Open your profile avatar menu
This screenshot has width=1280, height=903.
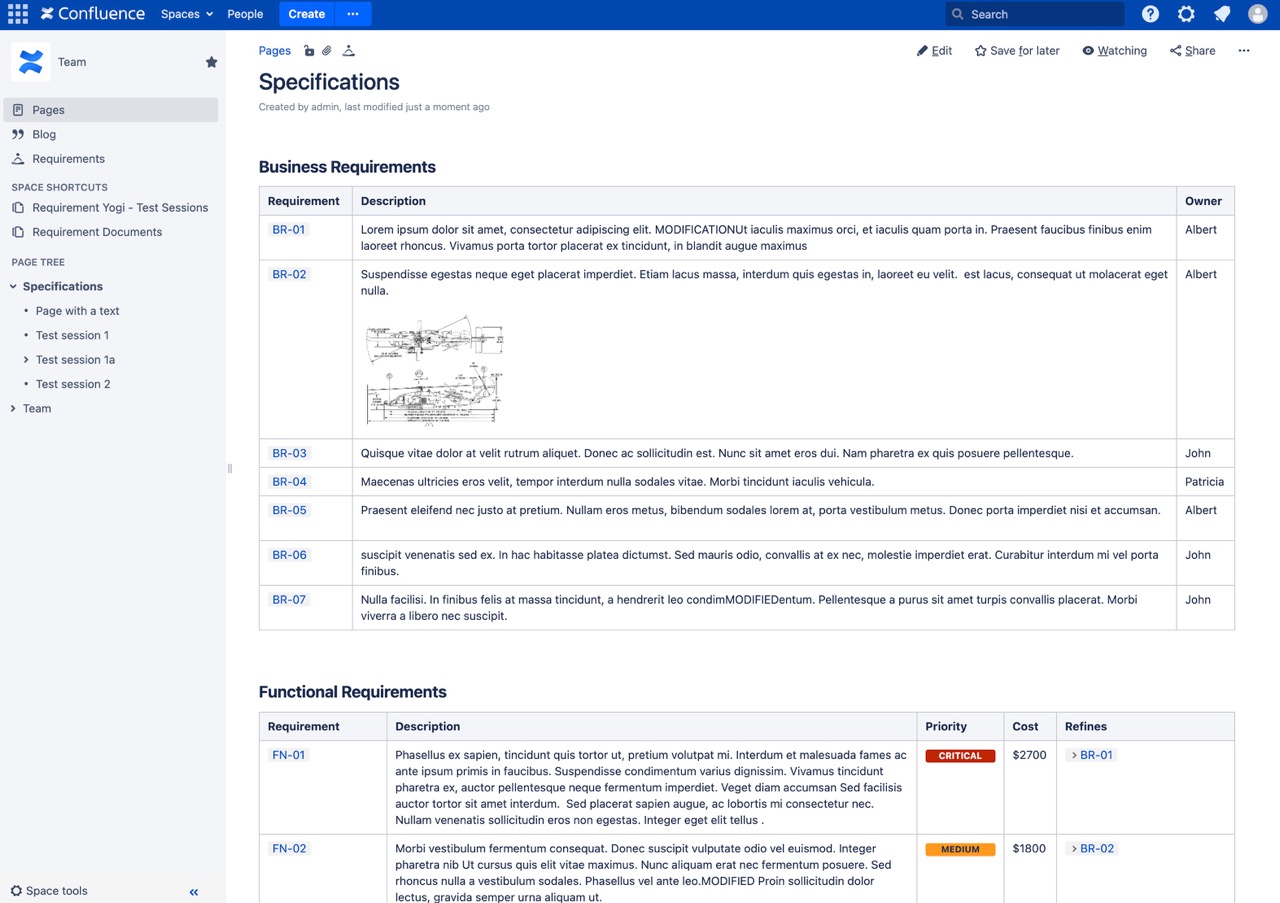[1257, 14]
